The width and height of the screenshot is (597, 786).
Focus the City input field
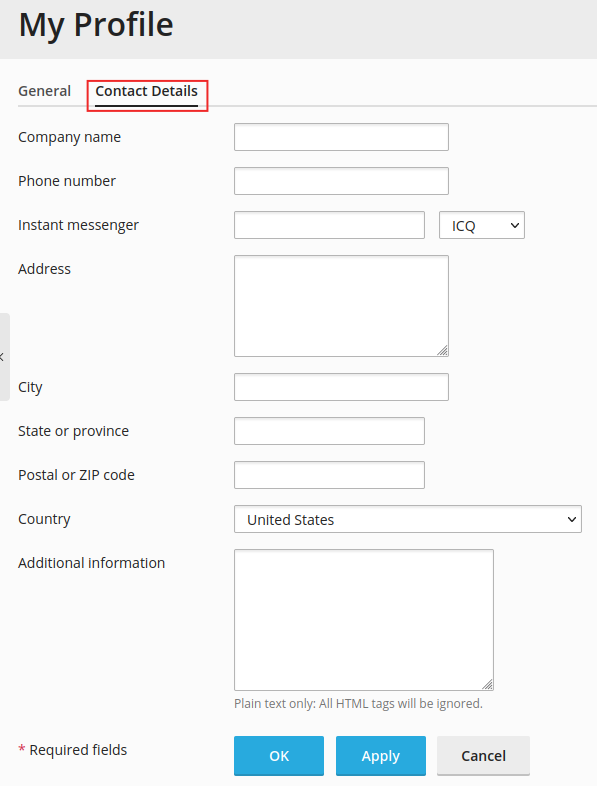(341, 387)
